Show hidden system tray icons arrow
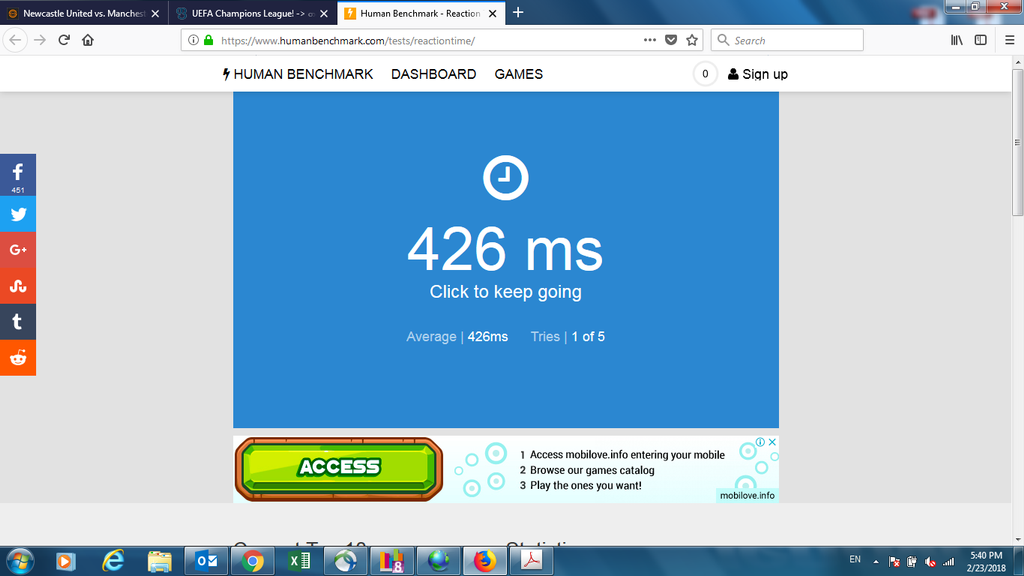The image size is (1024, 576). (876, 562)
